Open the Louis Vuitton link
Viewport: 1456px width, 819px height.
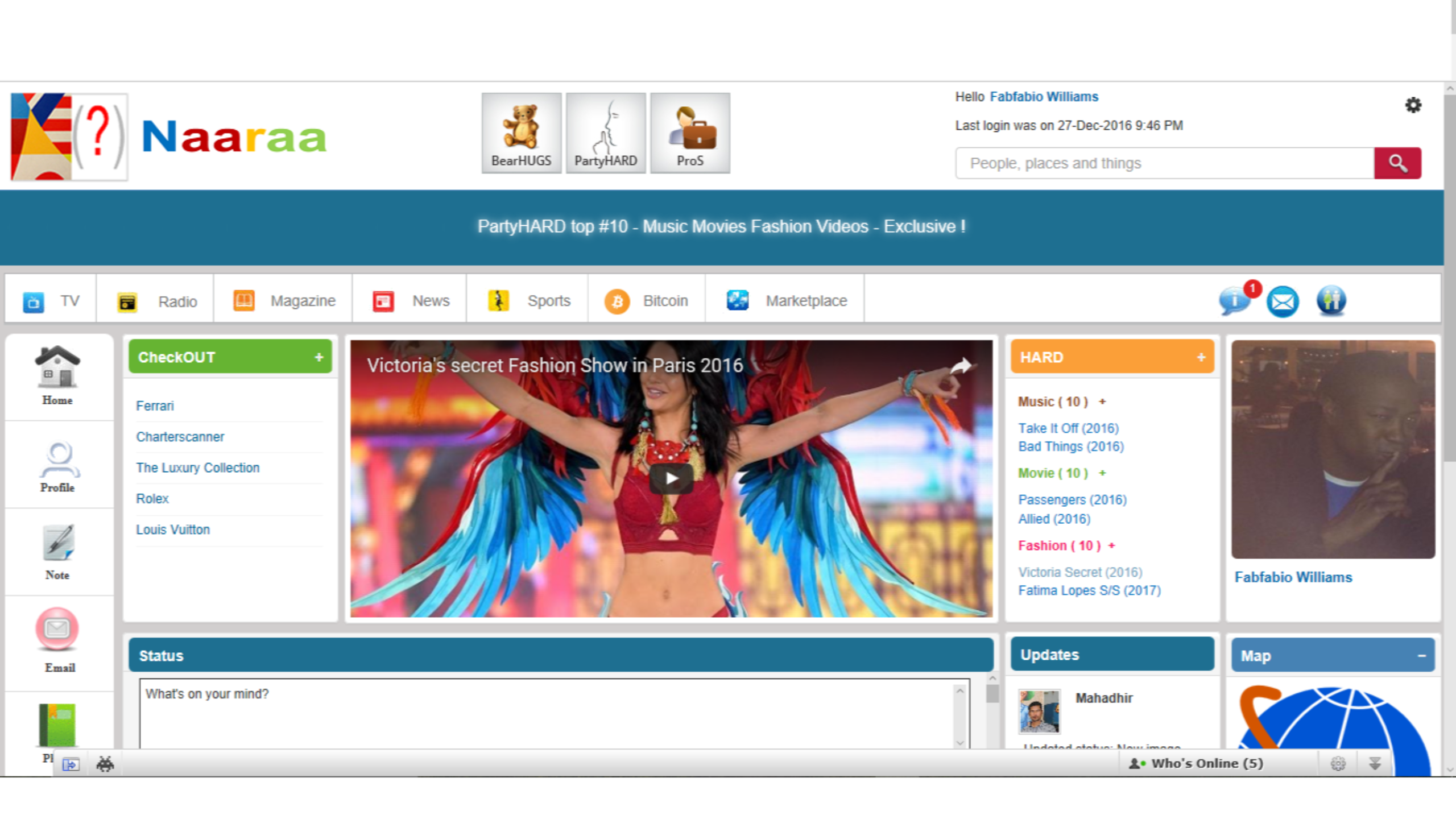[x=173, y=530]
